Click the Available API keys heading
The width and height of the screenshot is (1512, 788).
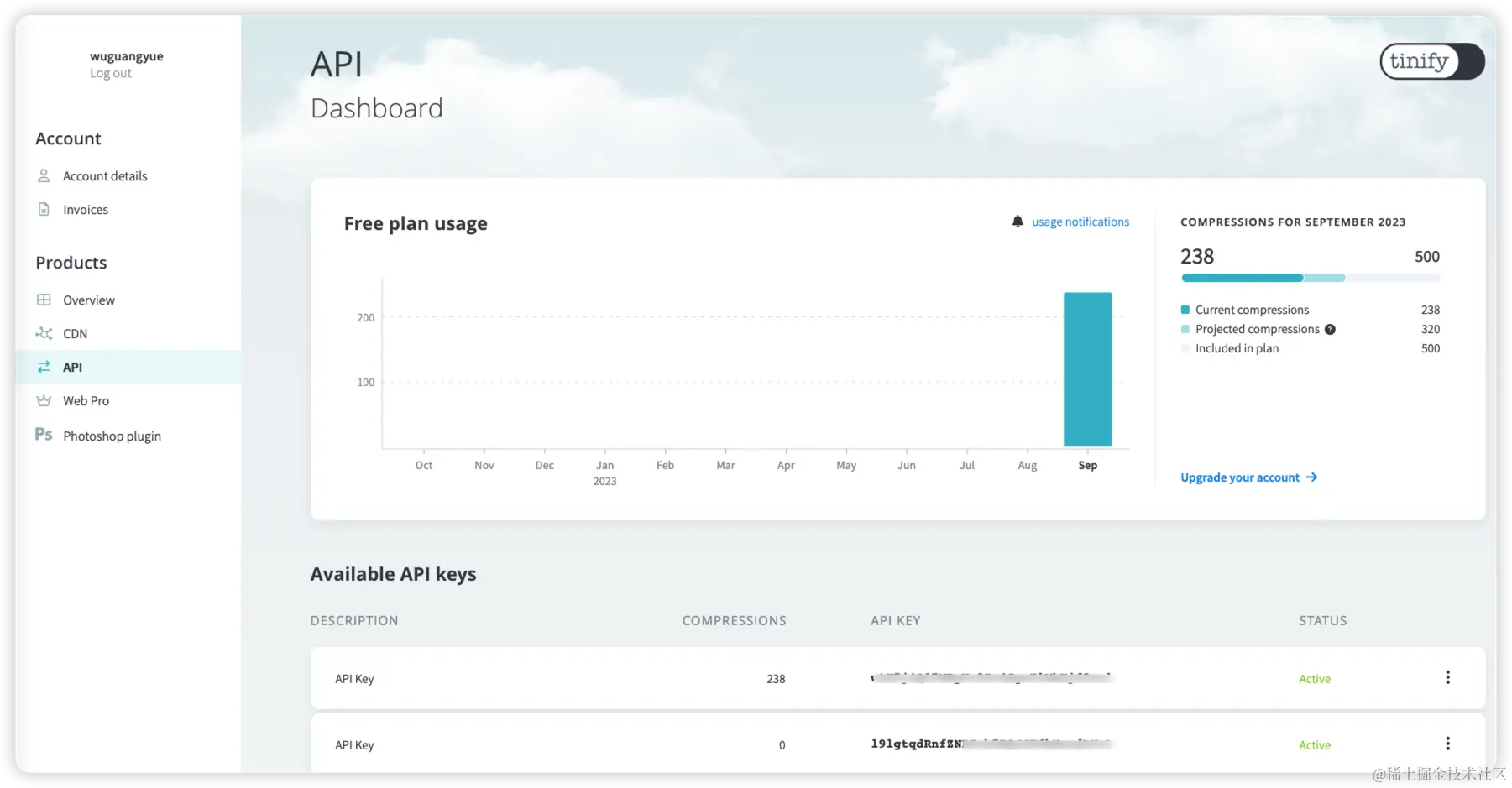[x=393, y=574]
